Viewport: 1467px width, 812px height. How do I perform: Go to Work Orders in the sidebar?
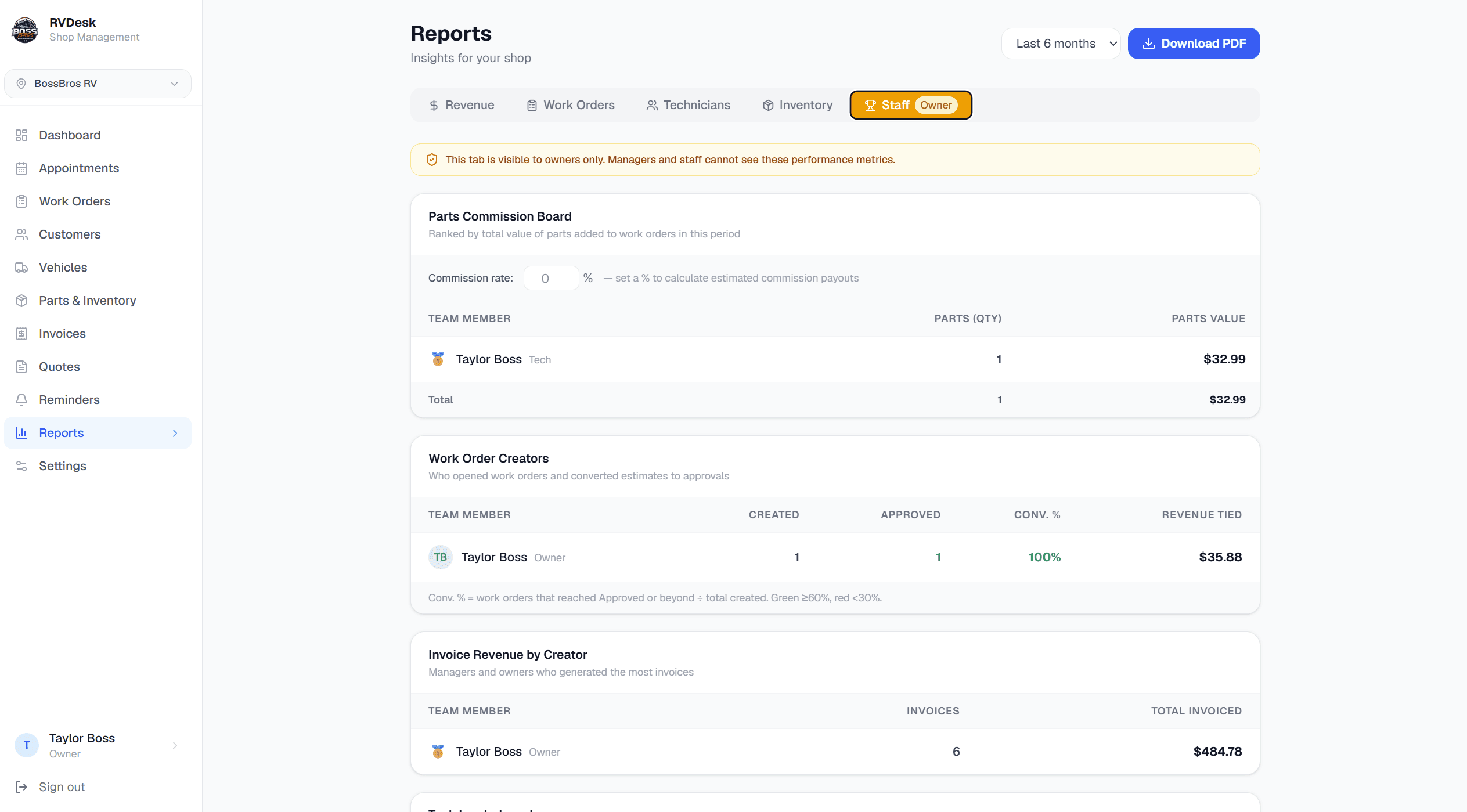coord(98,201)
